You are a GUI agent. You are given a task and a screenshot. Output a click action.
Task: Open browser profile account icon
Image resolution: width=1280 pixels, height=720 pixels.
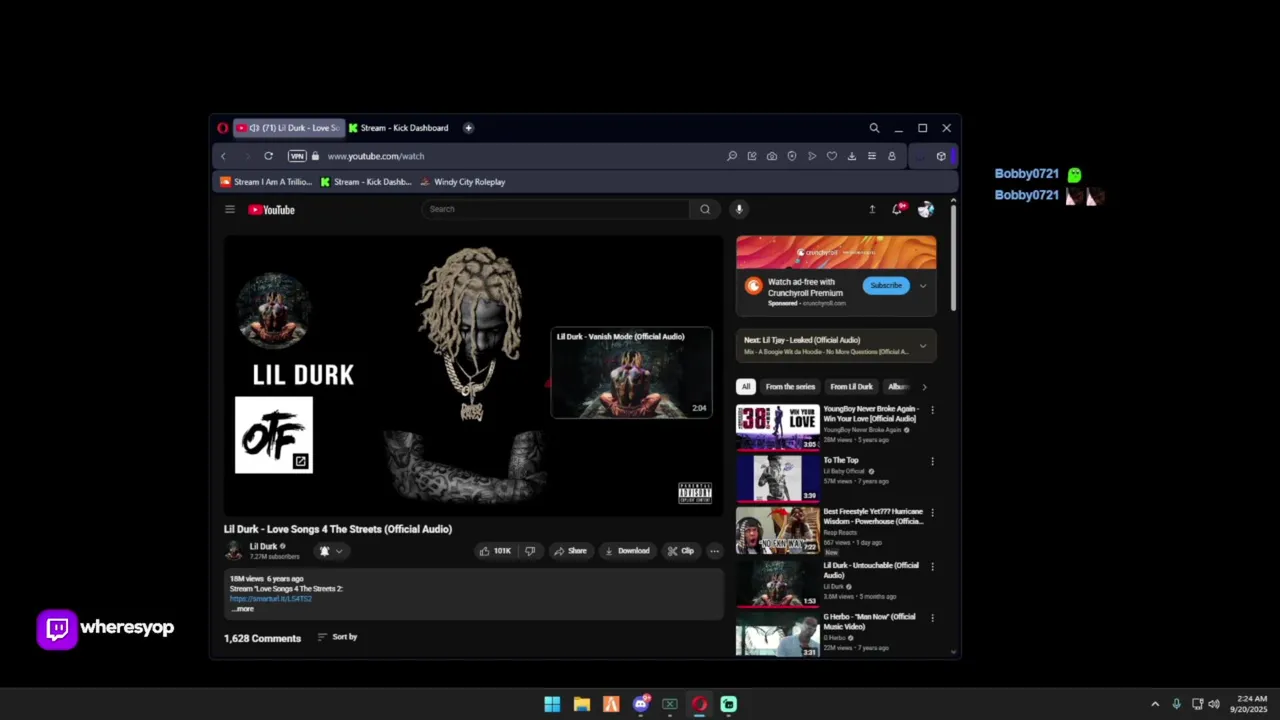pos(891,156)
